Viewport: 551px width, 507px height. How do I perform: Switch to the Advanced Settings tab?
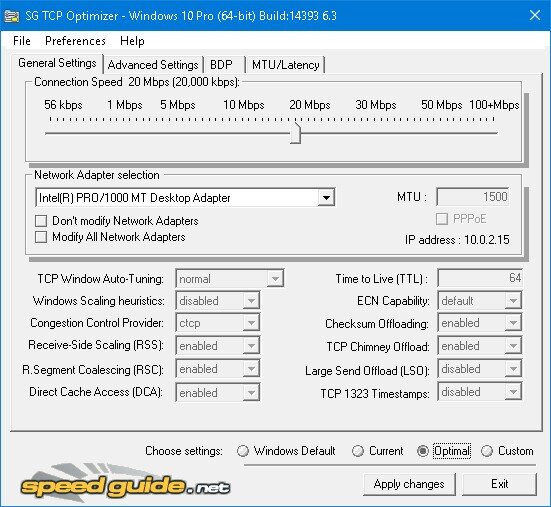point(153,65)
